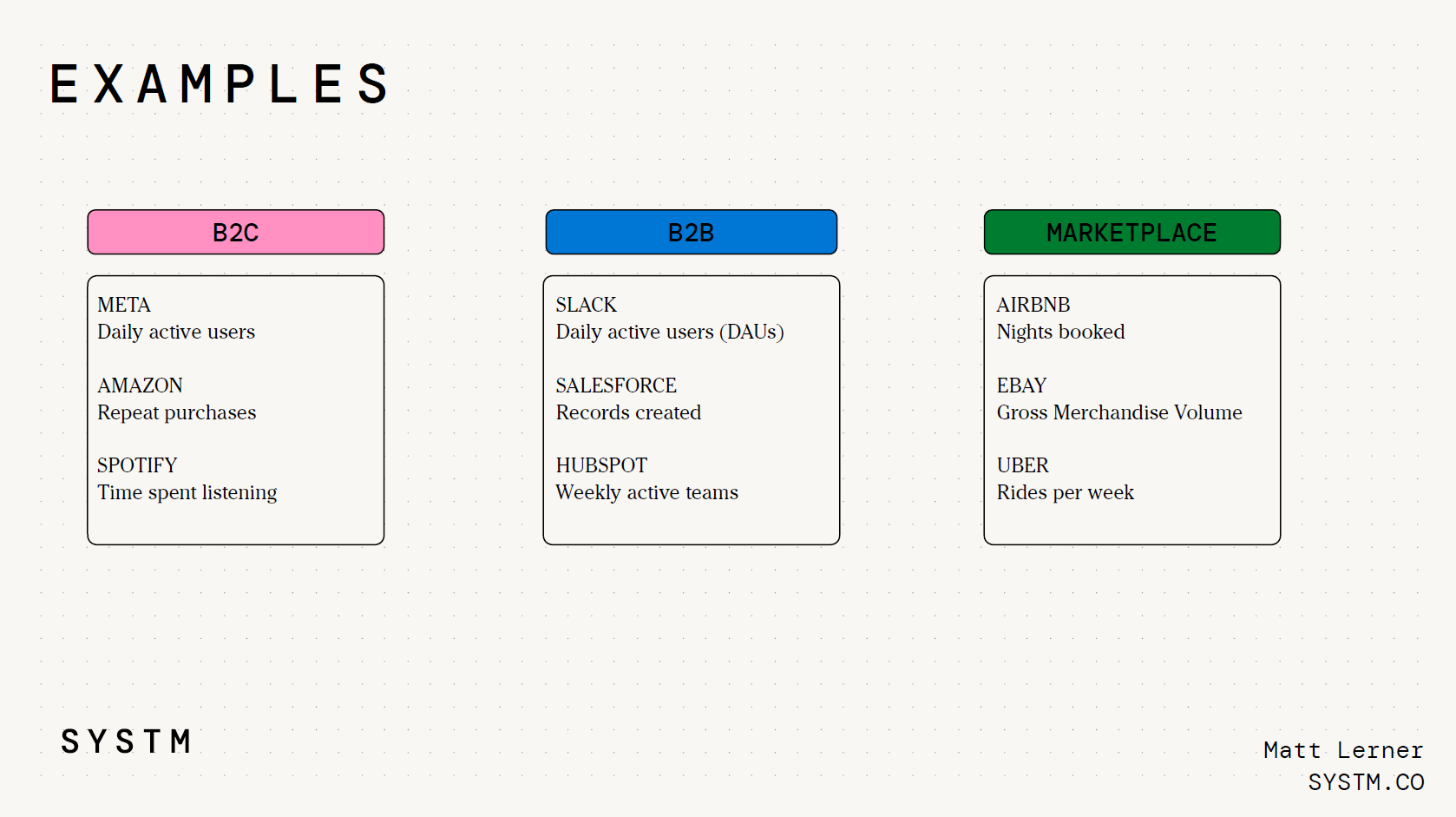The height and width of the screenshot is (817, 1456).
Task: Select the SLACK heading
Action: 587,305
